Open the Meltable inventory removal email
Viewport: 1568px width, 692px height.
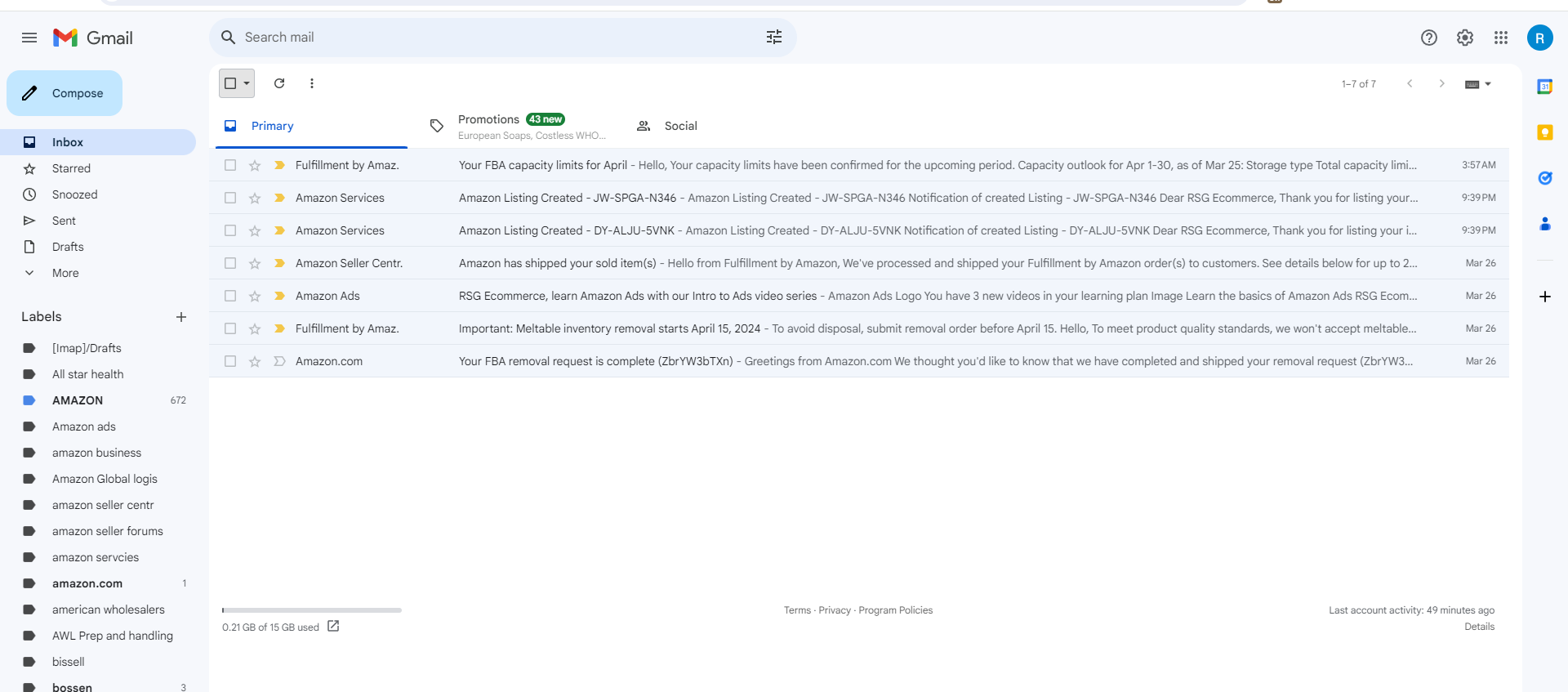pyautogui.click(x=859, y=328)
